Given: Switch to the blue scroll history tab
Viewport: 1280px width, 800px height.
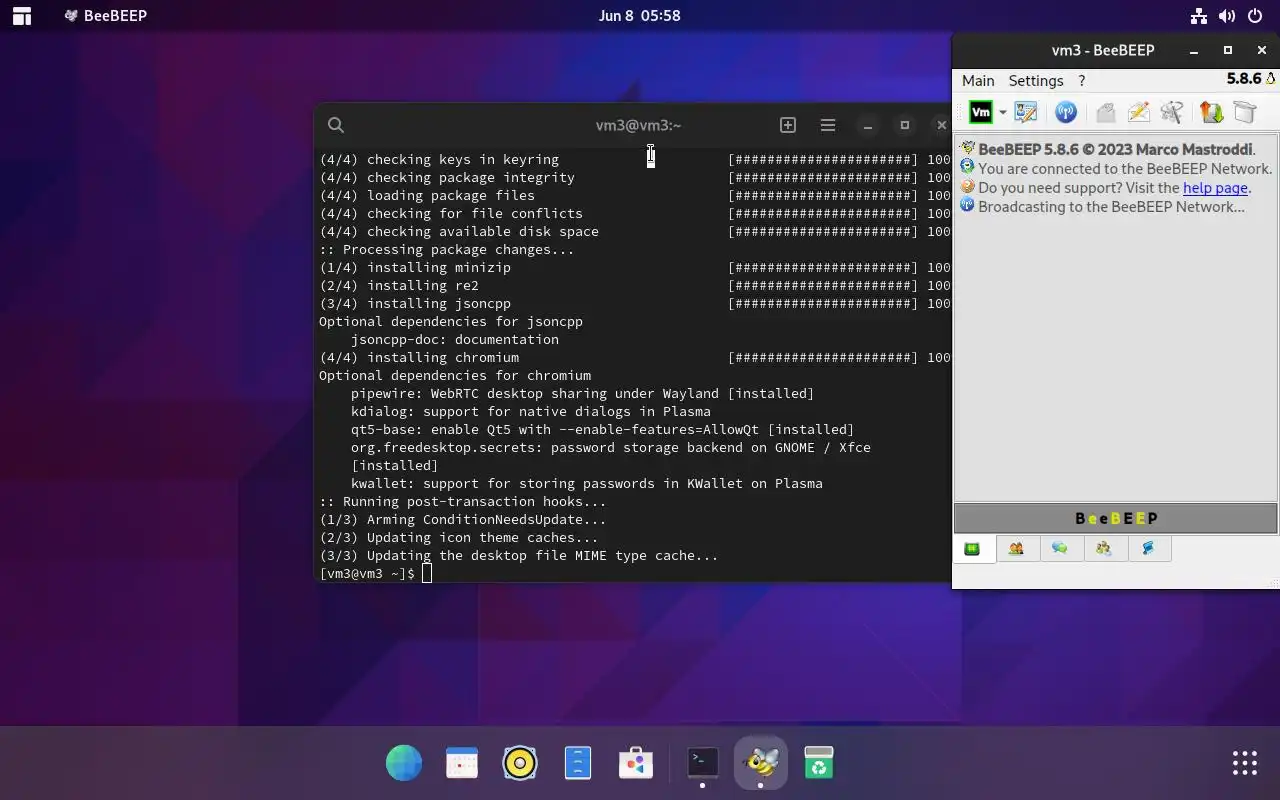Looking at the screenshot, I should tap(1149, 549).
